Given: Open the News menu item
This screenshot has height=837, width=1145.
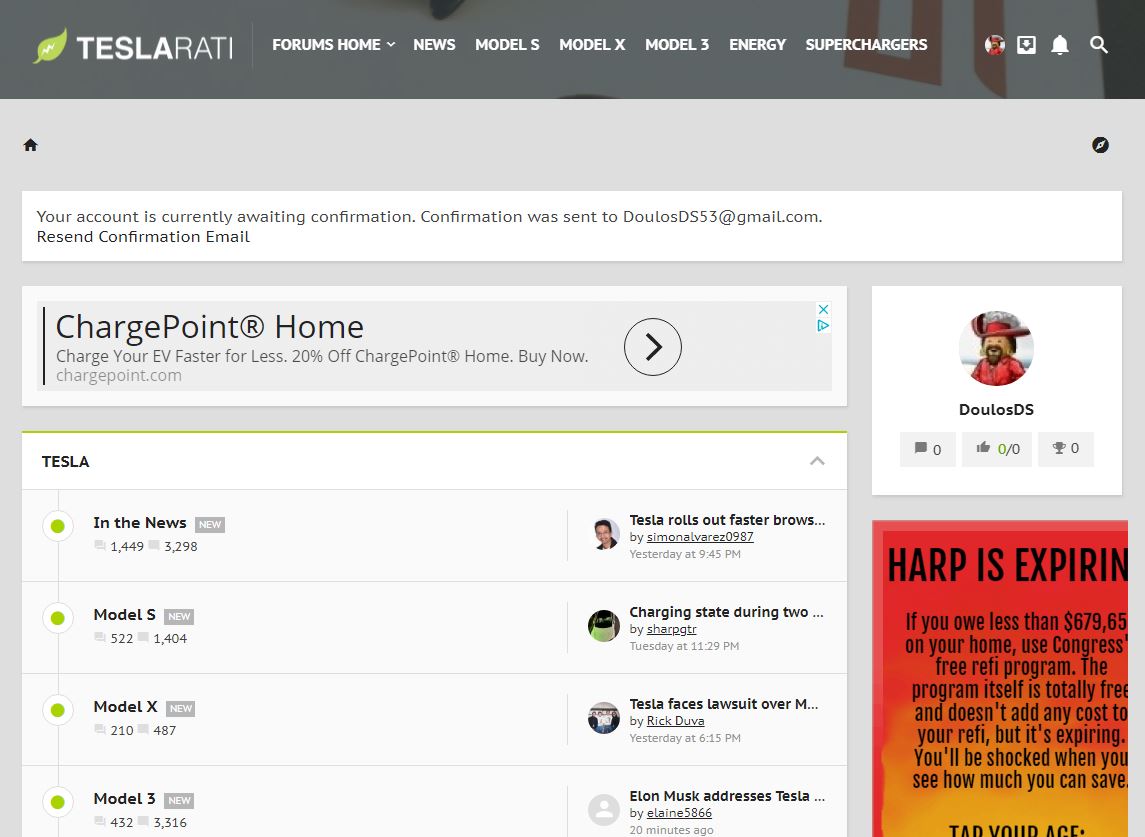Looking at the screenshot, I should tap(434, 45).
